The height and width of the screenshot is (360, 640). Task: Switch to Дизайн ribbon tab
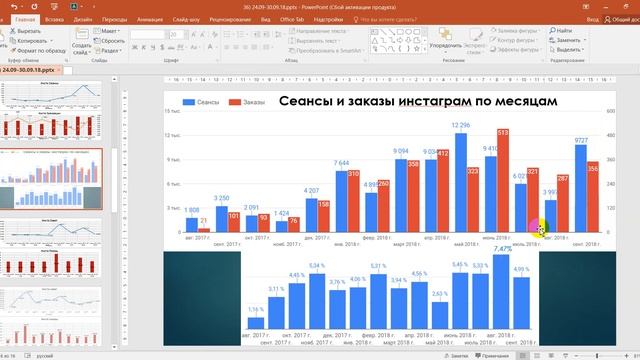83,19
